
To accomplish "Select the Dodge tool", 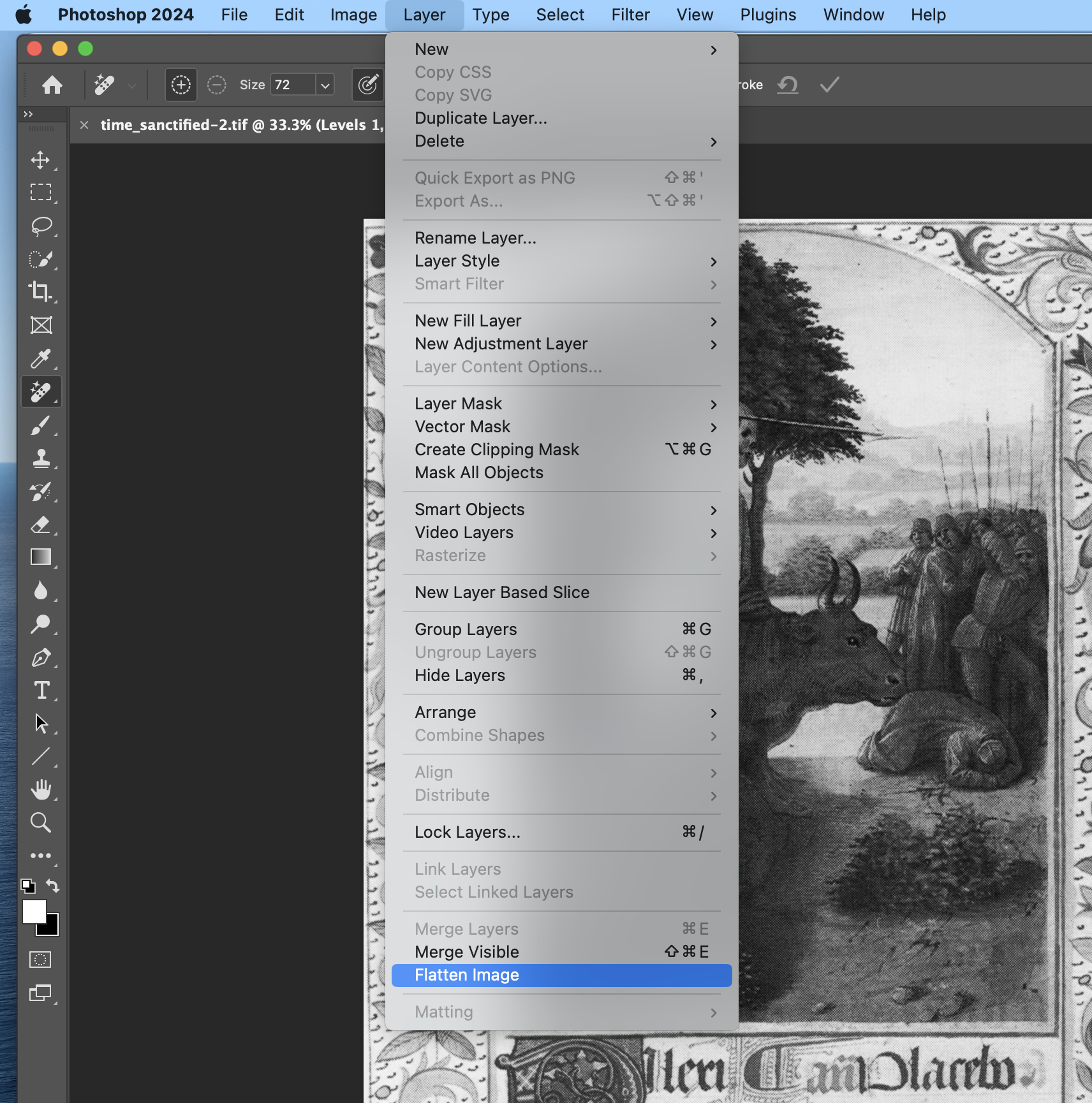I will pos(41,624).
